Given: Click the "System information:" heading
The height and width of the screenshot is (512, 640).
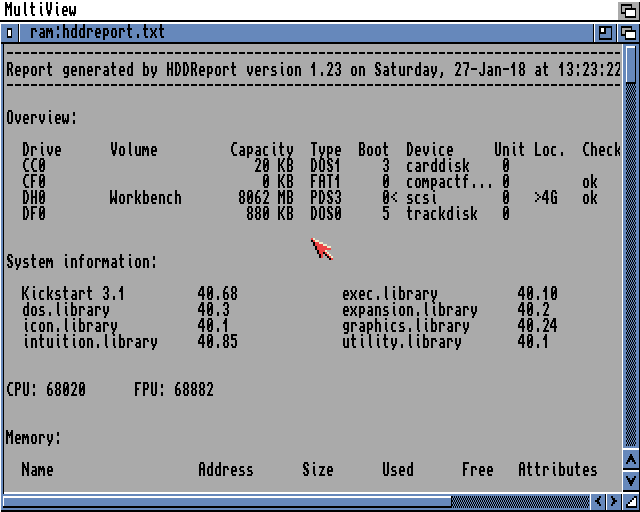Looking at the screenshot, I should click(x=81, y=262).
